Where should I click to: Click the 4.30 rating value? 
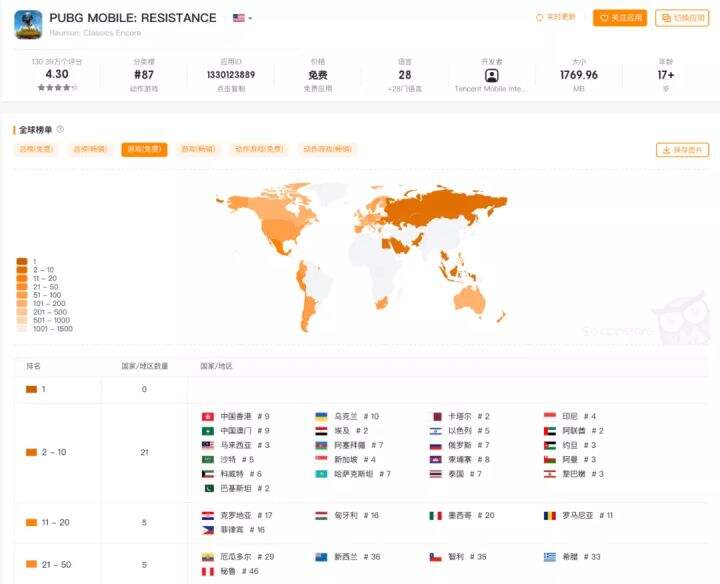(57, 74)
